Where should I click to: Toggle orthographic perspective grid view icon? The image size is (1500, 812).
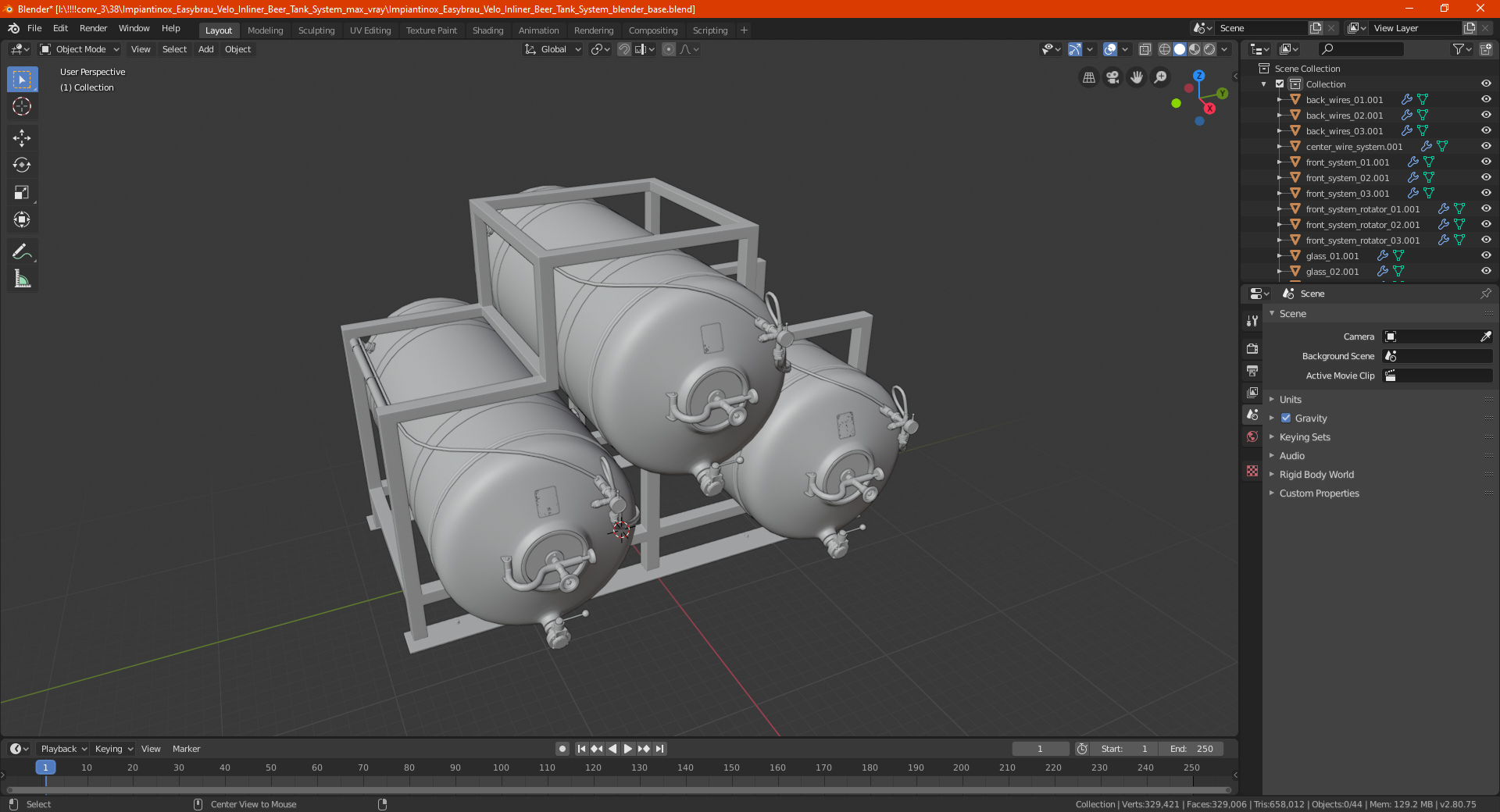1088,77
